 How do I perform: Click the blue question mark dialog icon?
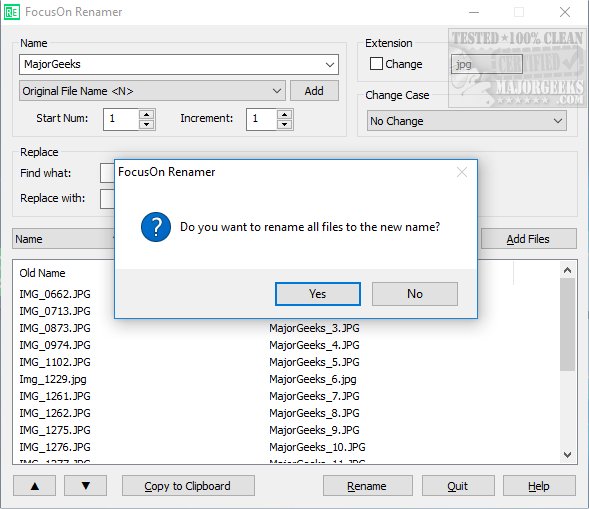pyautogui.click(x=156, y=227)
